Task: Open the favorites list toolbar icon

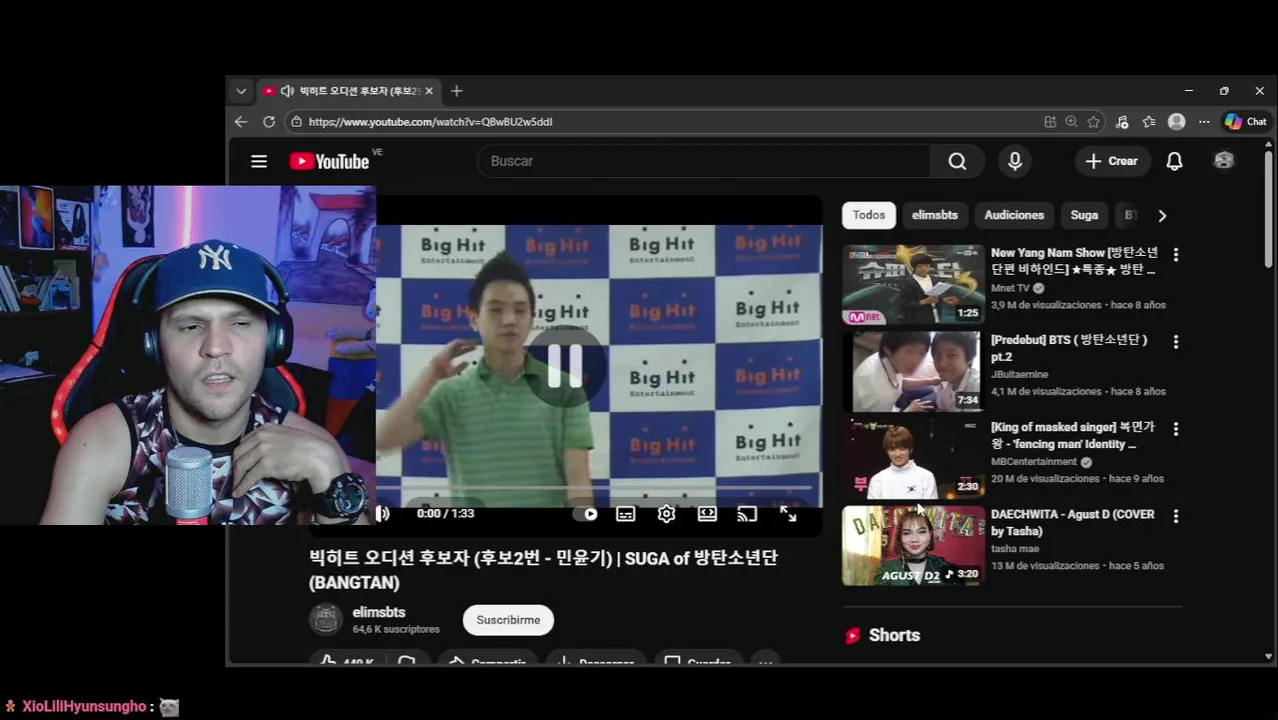Action: coord(1149,122)
